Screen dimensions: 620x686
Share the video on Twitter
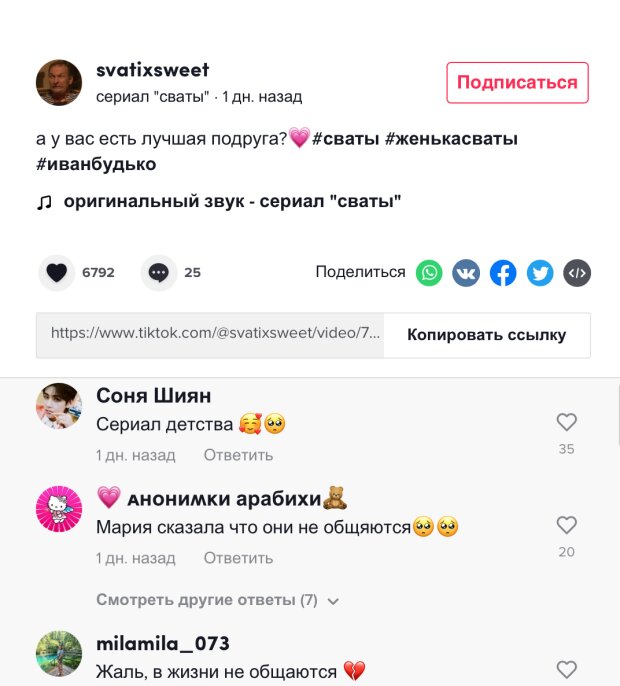coord(540,273)
